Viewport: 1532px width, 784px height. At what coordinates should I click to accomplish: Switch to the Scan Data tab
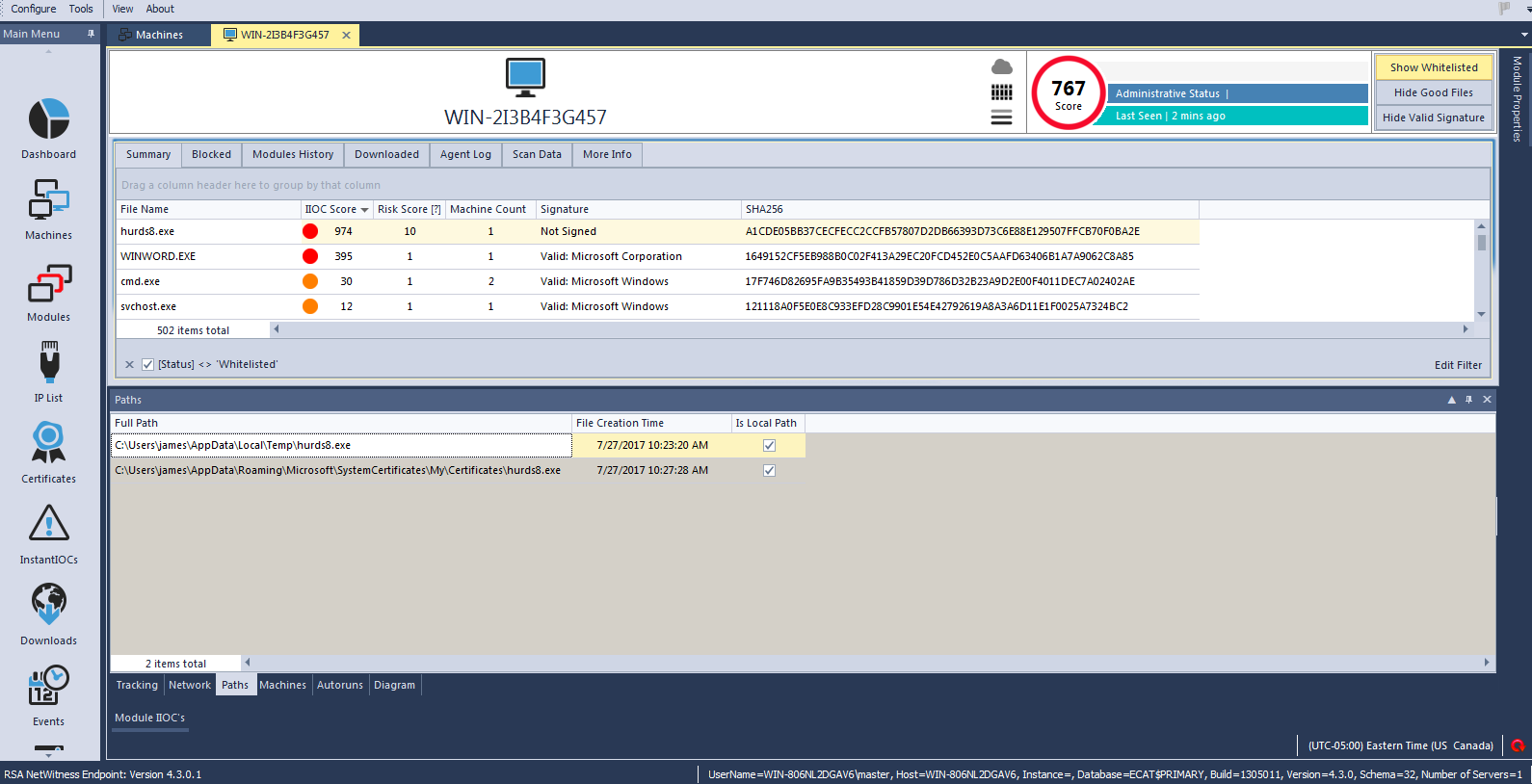tap(537, 155)
